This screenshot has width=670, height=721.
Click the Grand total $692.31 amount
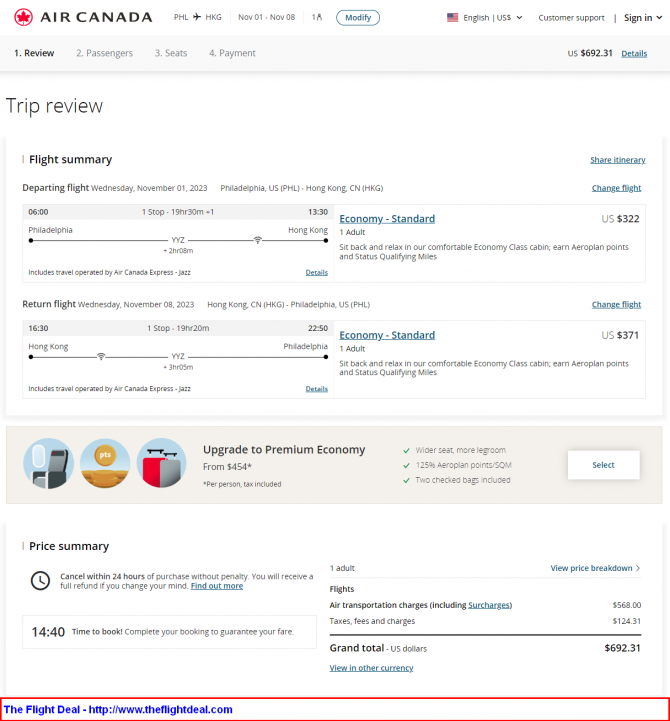pos(622,648)
